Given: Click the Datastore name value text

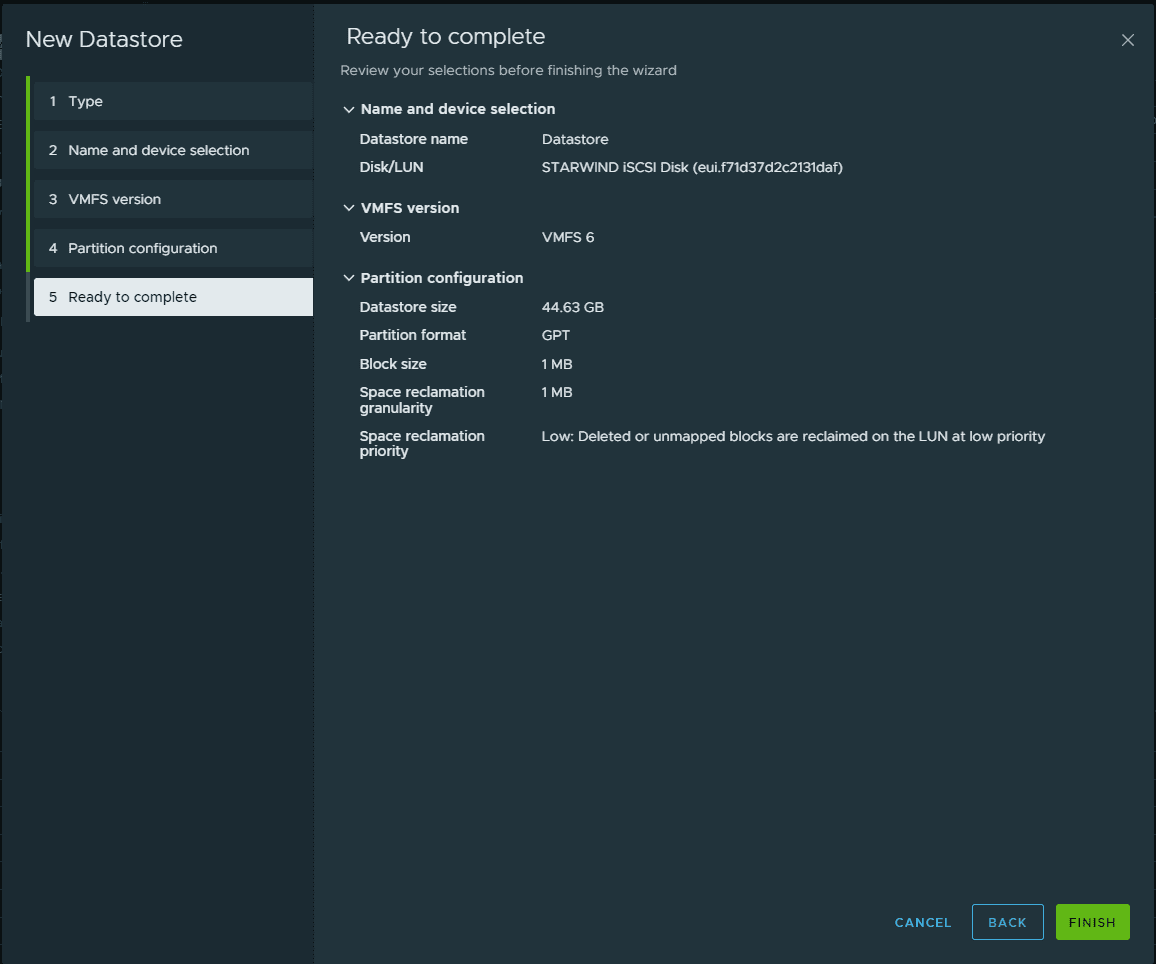Looking at the screenshot, I should [x=575, y=140].
